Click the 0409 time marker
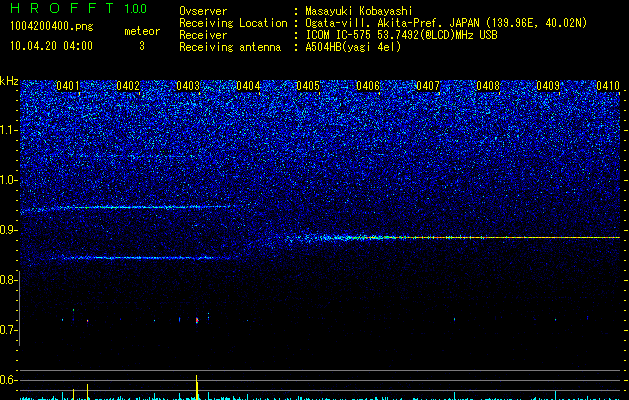The image size is (629, 400). 548,86
